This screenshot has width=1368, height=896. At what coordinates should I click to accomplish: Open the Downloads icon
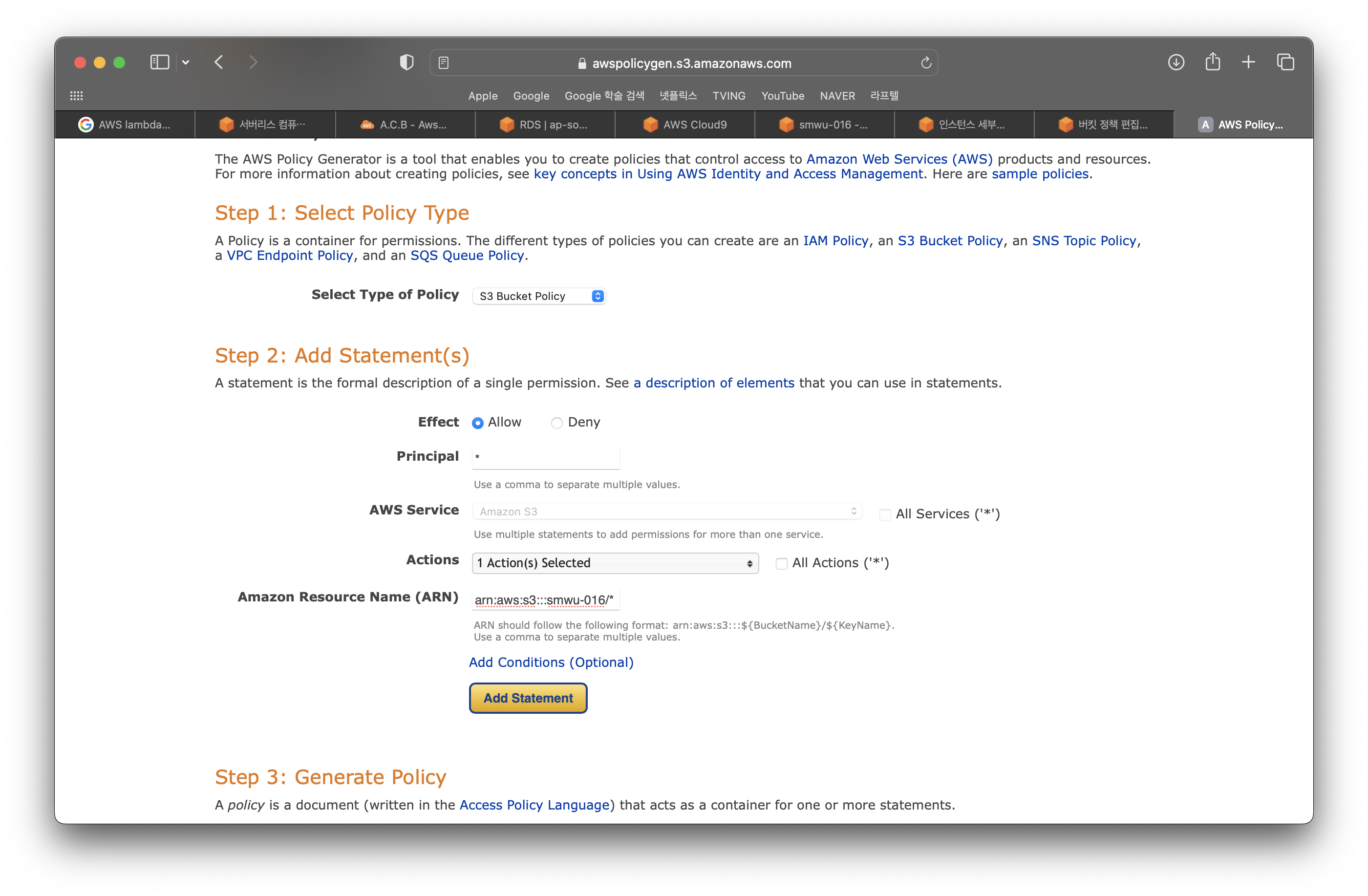pyautogui.click(x=1176, y=62)
